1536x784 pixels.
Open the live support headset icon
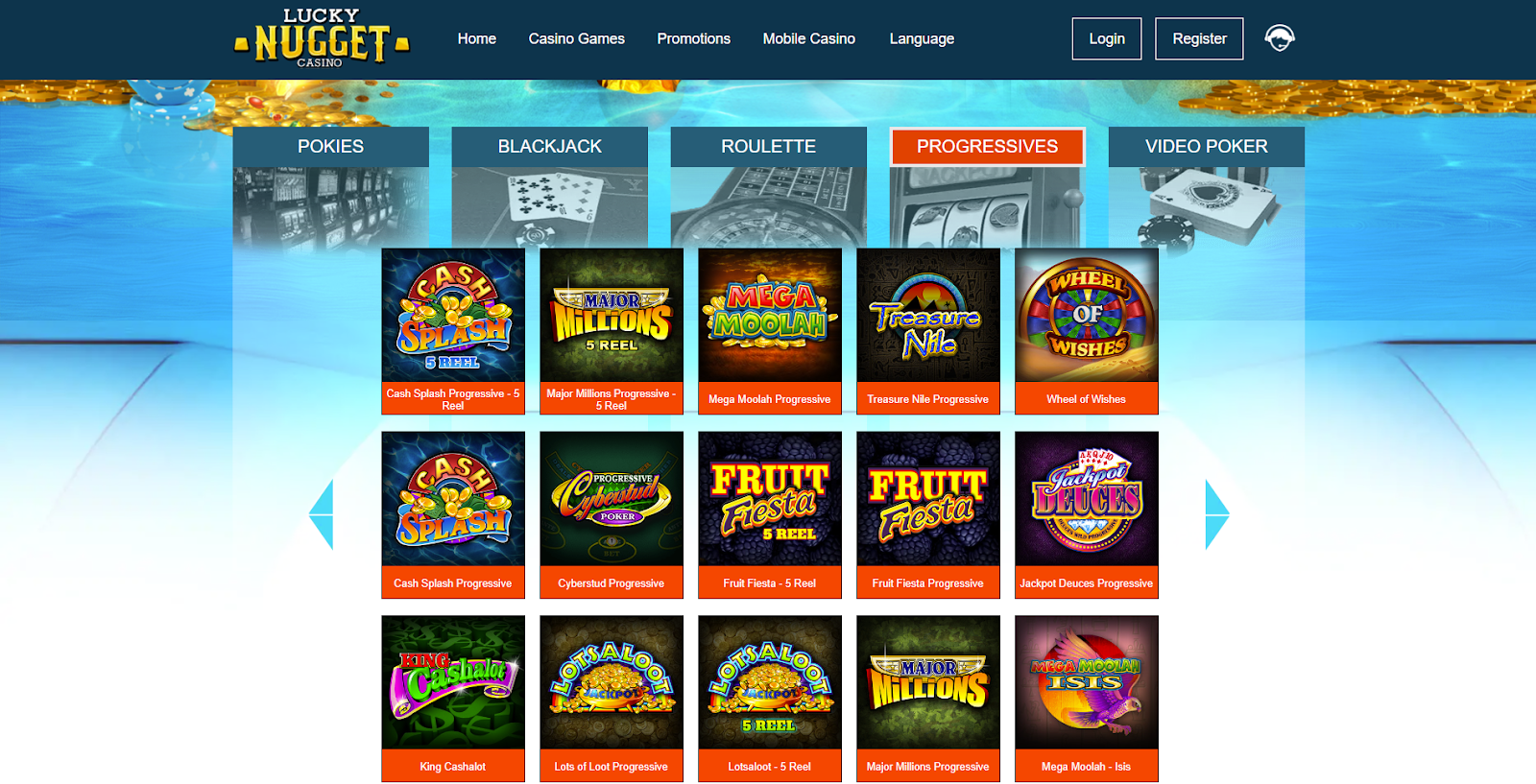pyautogui.click(x=1280, y=38)
